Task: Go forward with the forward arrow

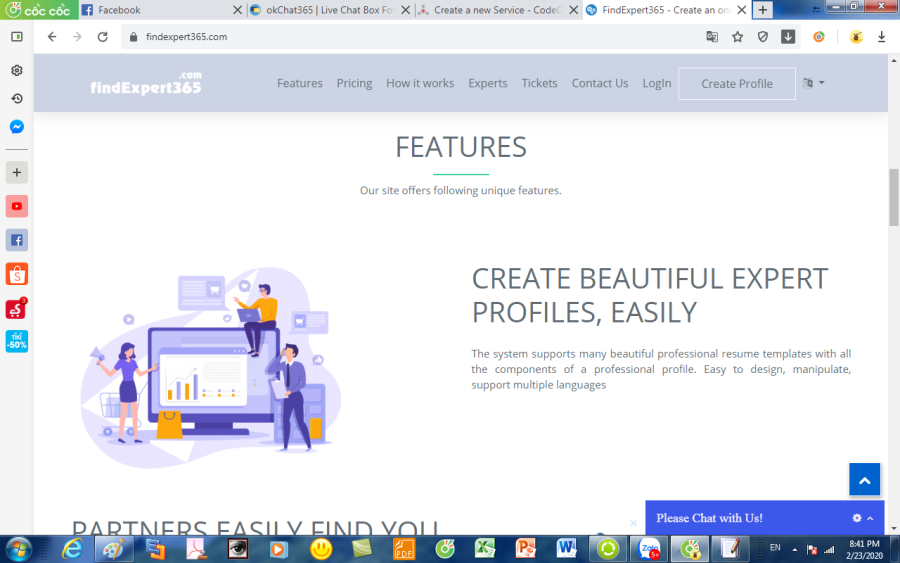Action: (x=77, y=37)
